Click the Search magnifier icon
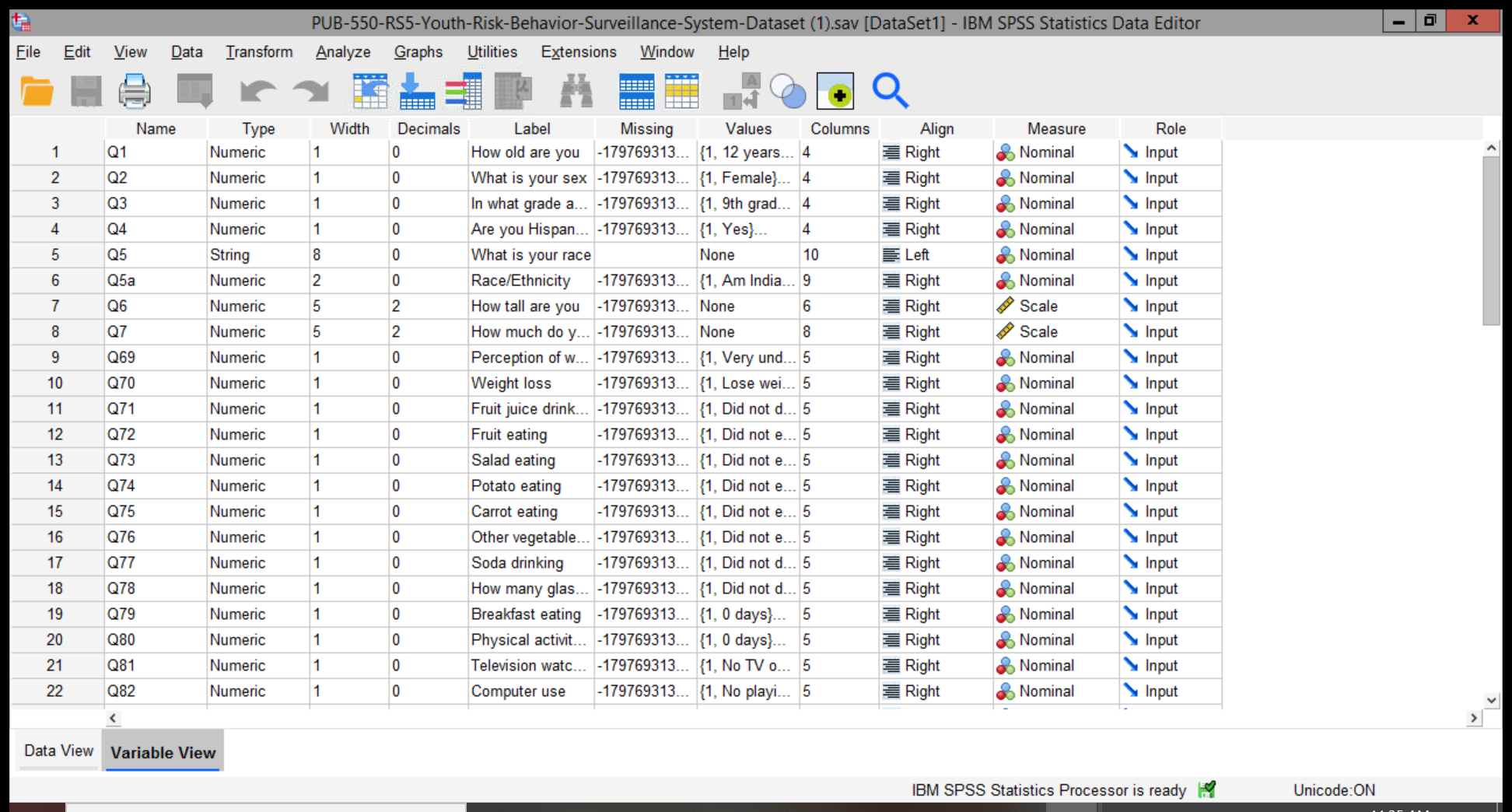Image resolution: width=1512 pixels, height=812 pixels. point(891,91)
